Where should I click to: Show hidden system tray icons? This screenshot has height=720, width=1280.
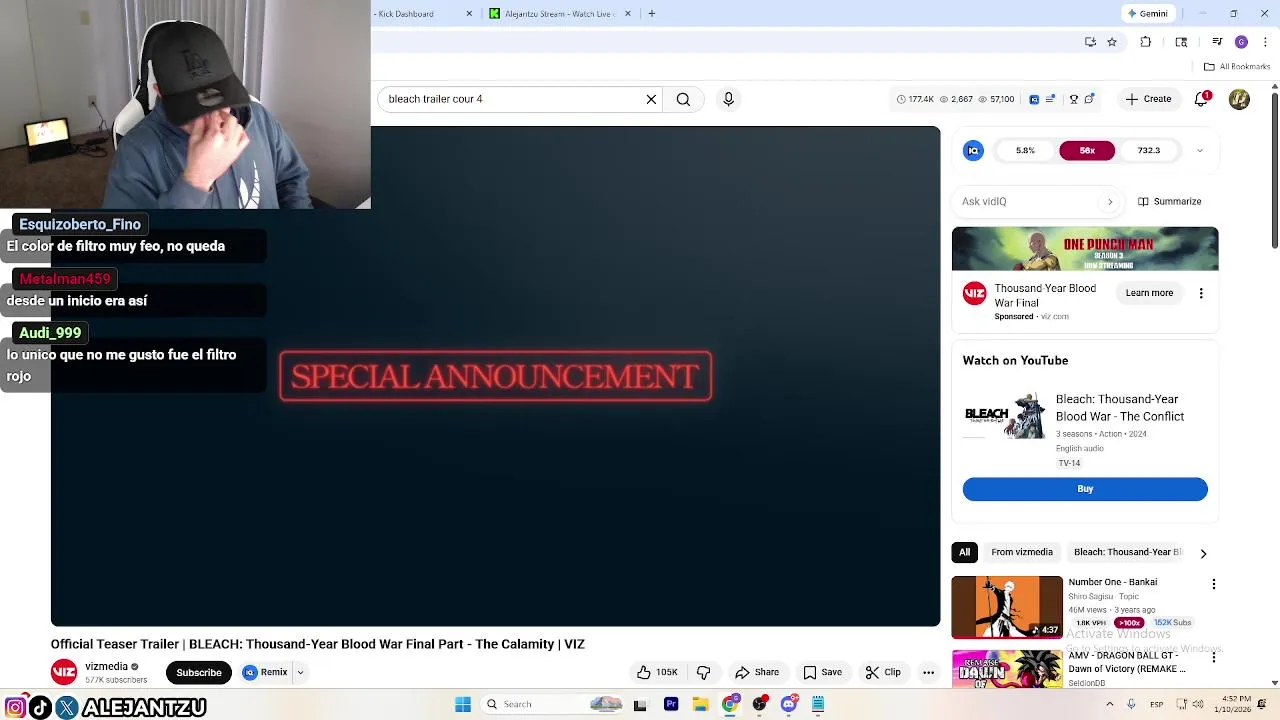pos(1110,704)
